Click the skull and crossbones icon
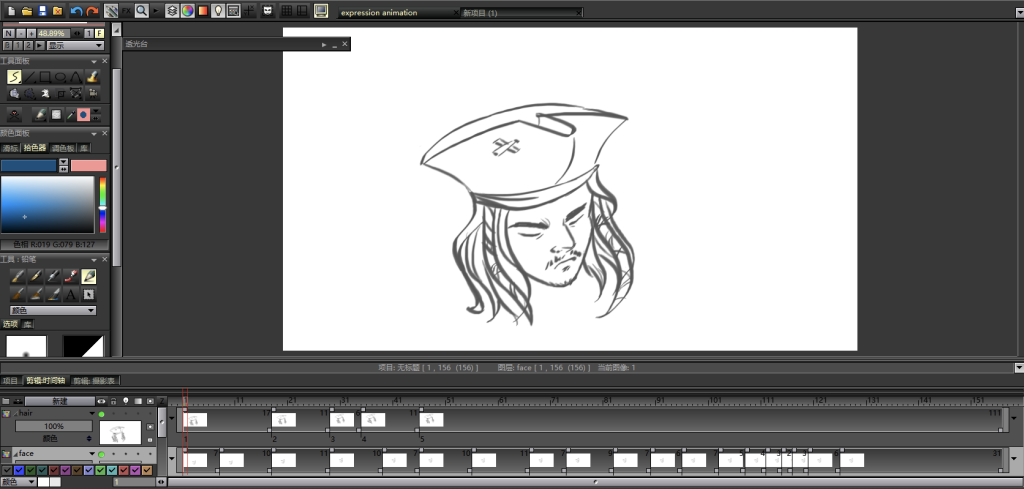 click(x=14, y=115)
